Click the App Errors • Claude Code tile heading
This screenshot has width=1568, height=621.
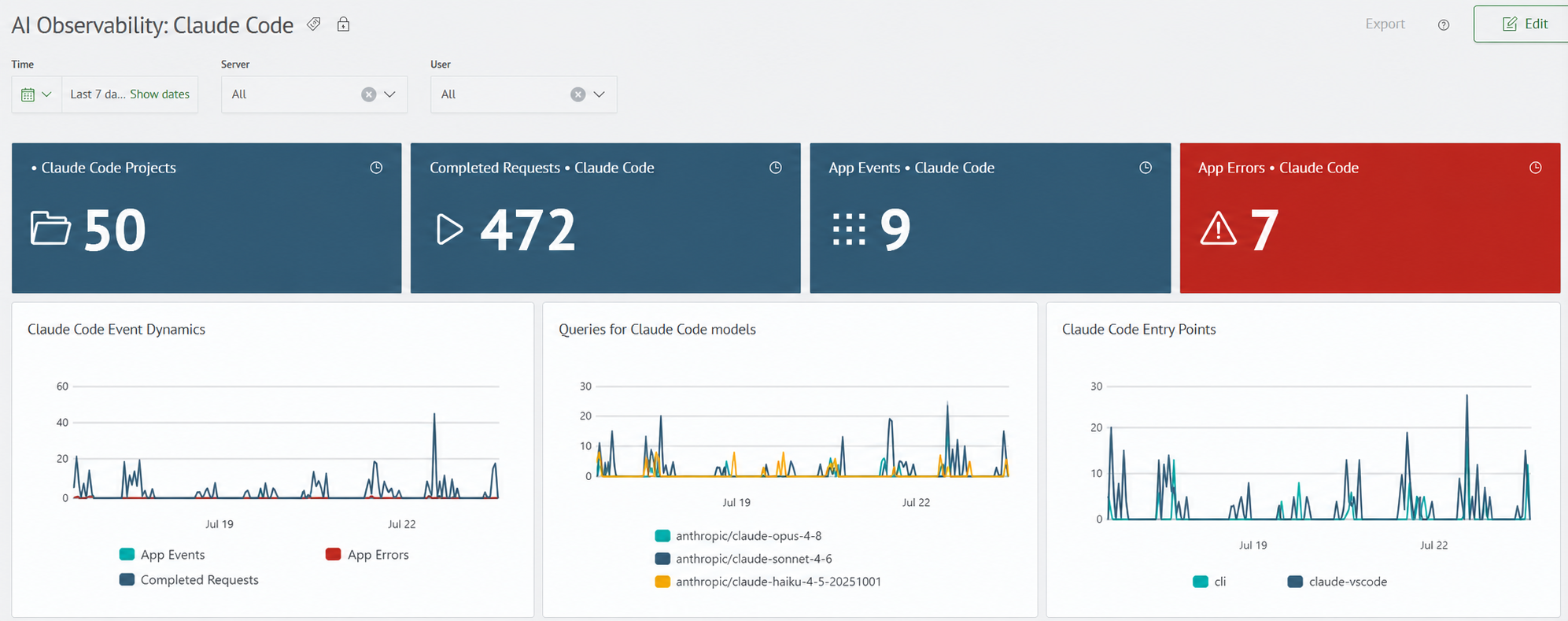click(1278, 168)
